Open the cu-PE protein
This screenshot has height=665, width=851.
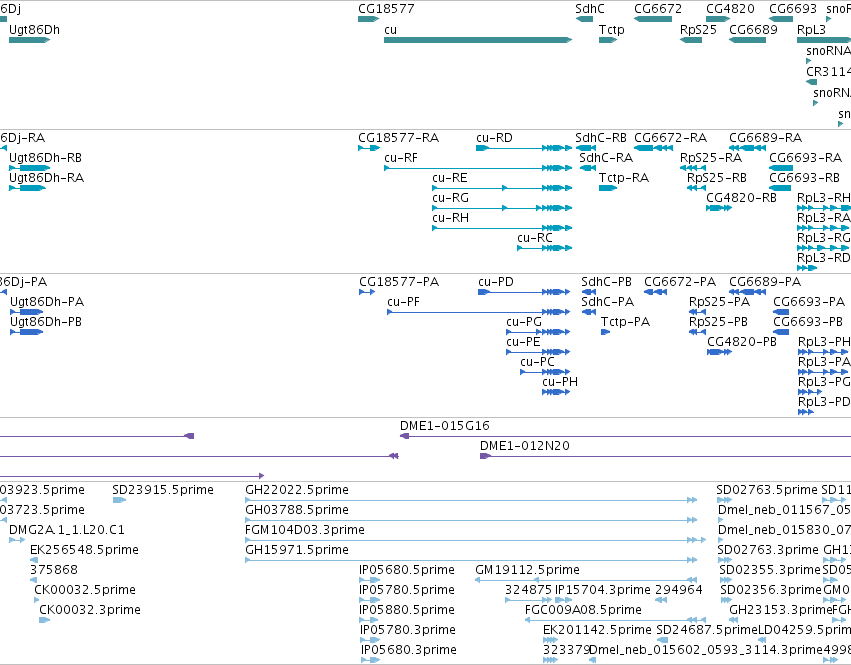538,352
